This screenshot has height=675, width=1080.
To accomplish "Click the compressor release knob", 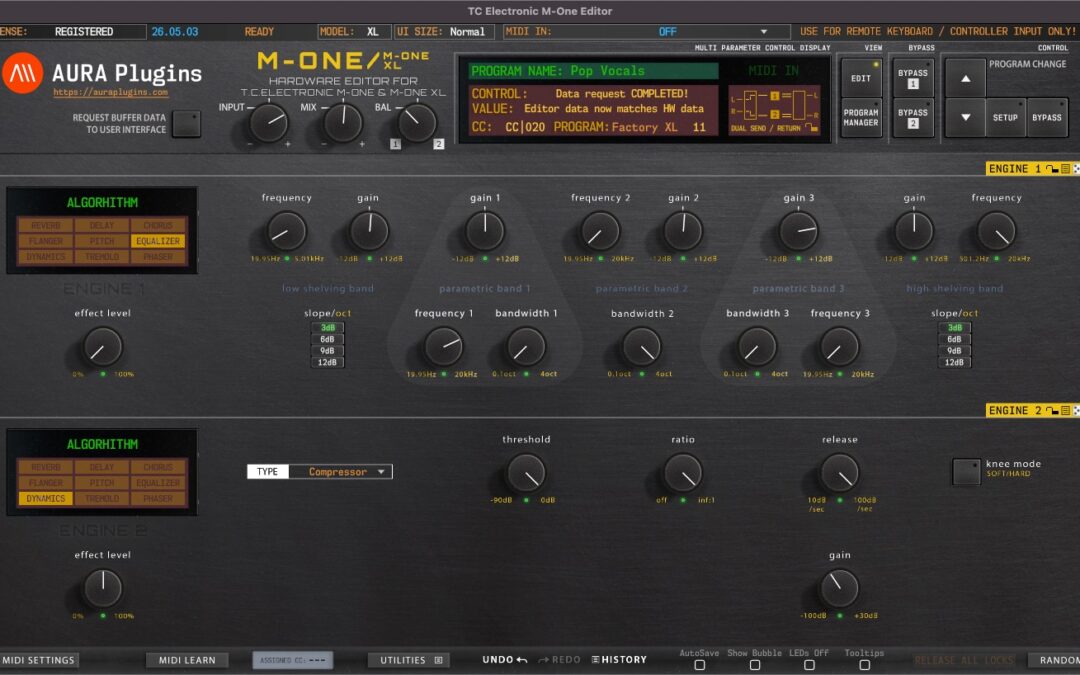I will 840,473.
